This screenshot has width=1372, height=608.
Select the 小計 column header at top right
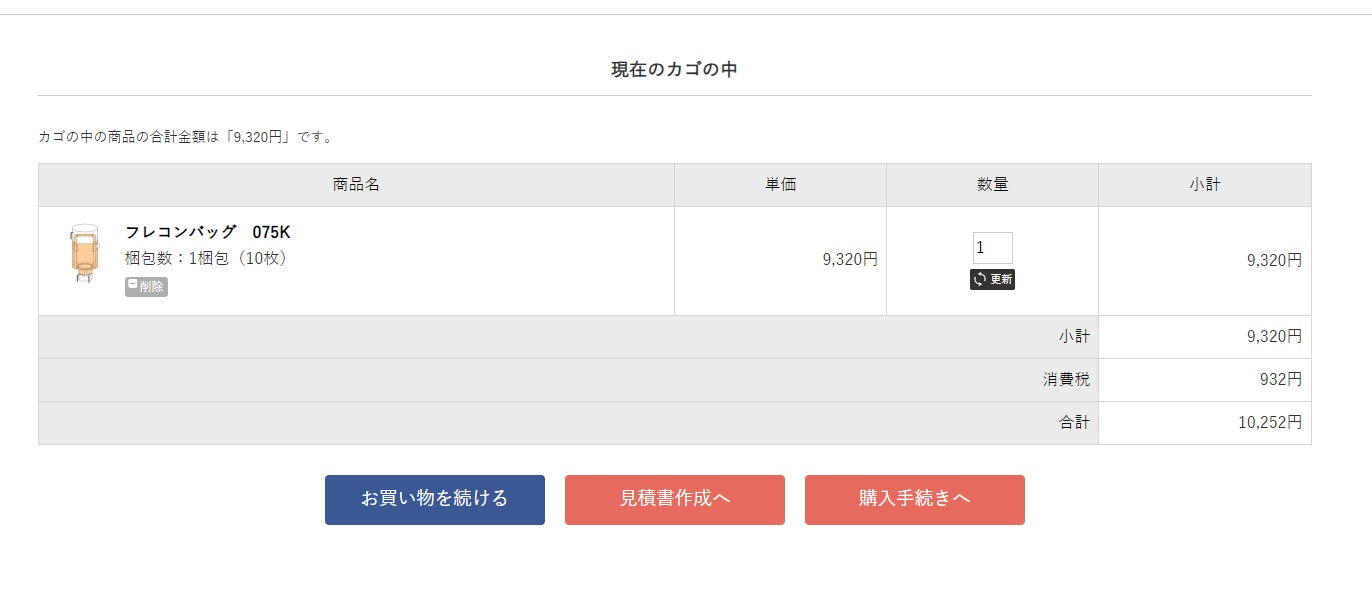click(1204, 185)
